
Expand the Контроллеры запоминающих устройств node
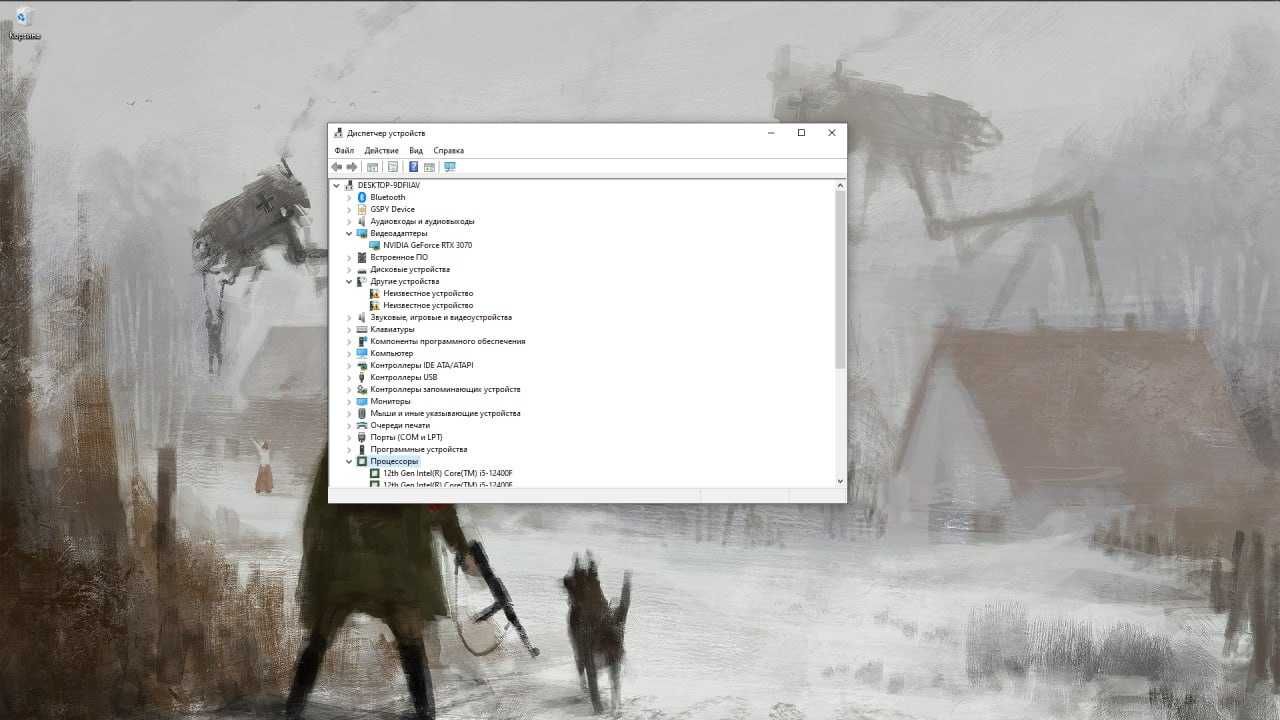point(349,389)
